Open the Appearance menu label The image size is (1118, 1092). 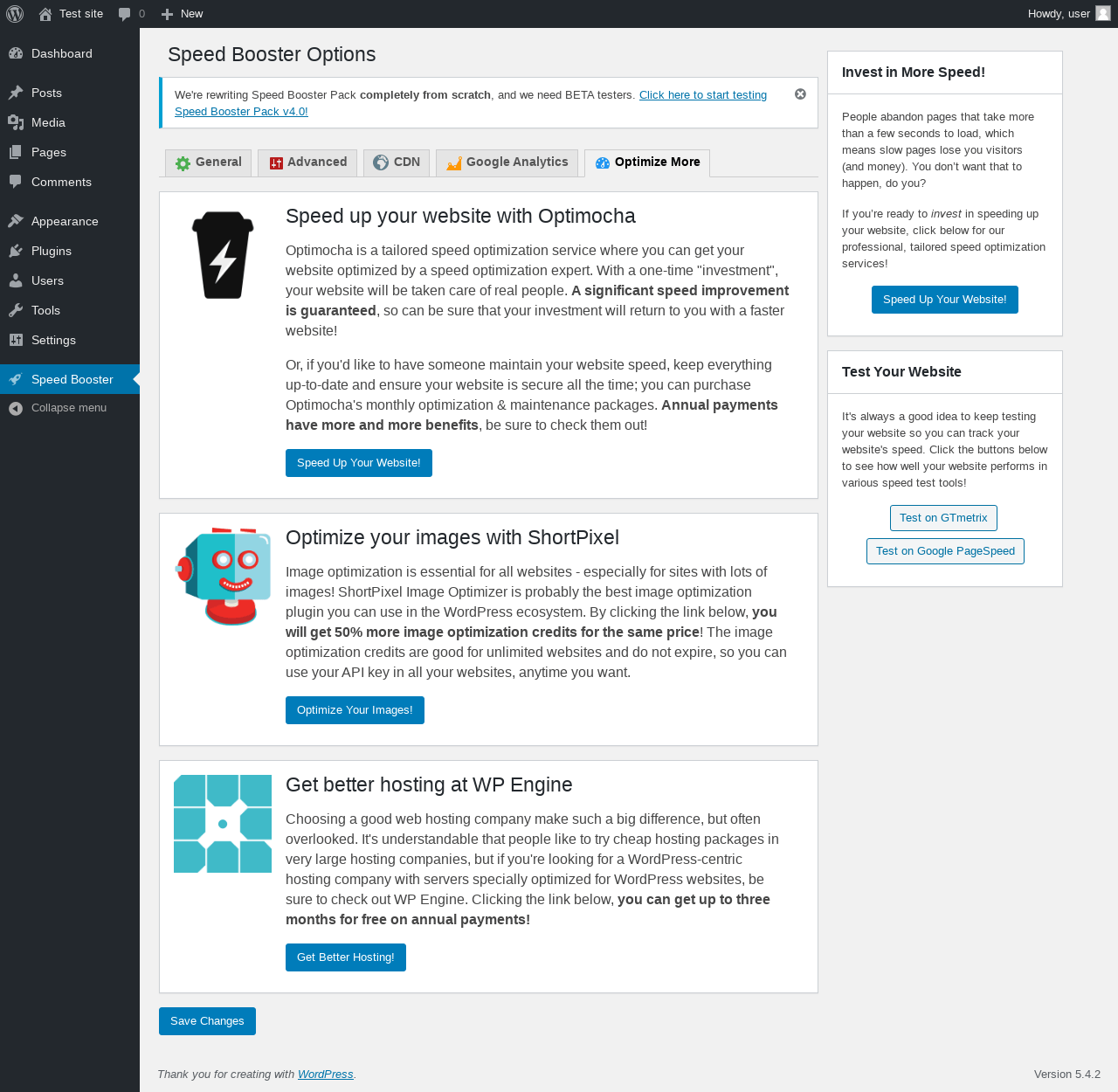pyautogui.click(x=65, y=221)
